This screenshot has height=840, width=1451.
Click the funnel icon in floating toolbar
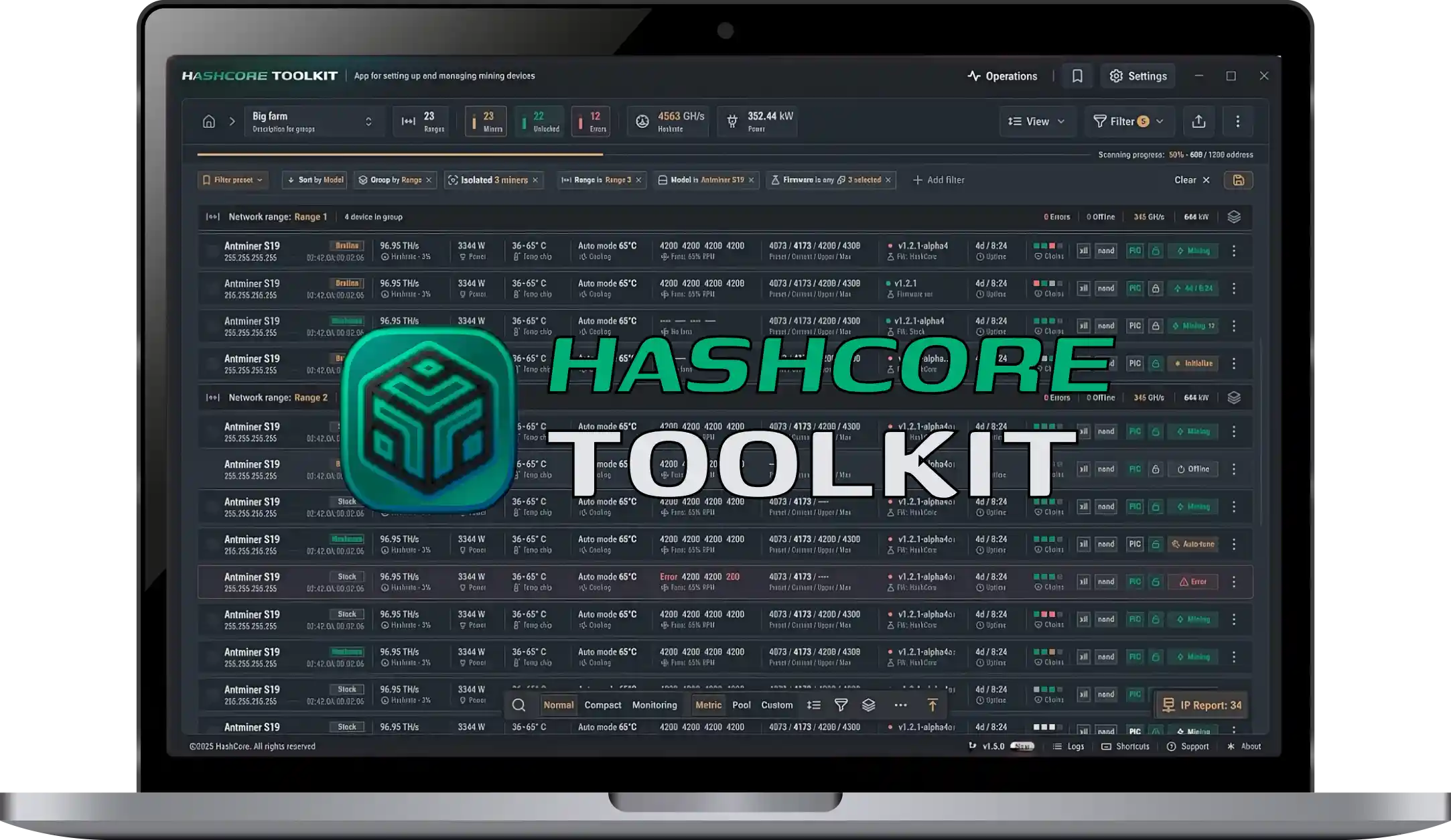click(841, 705)
